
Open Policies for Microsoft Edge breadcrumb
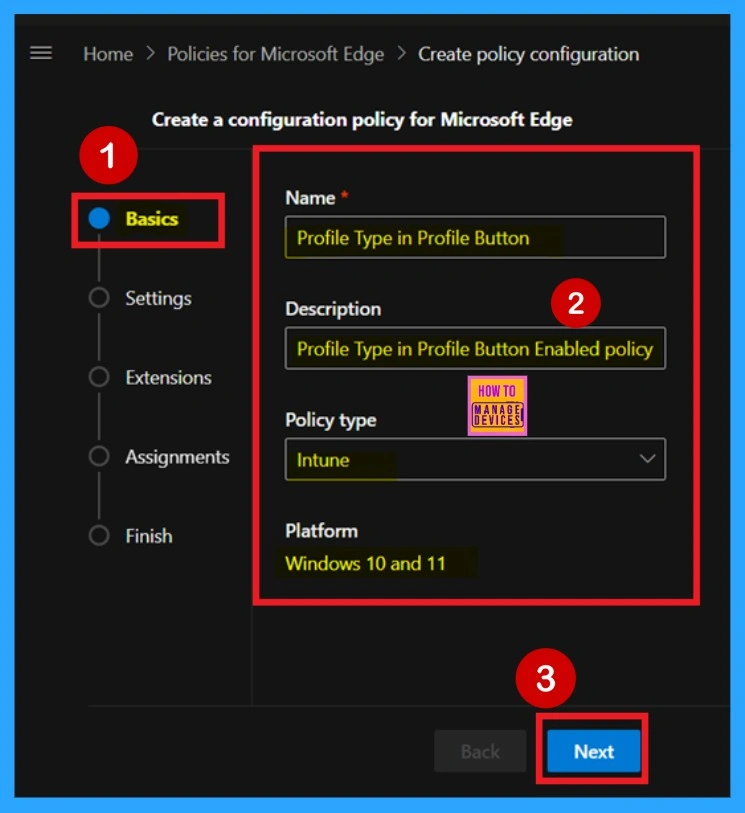[x=275, y=54]
